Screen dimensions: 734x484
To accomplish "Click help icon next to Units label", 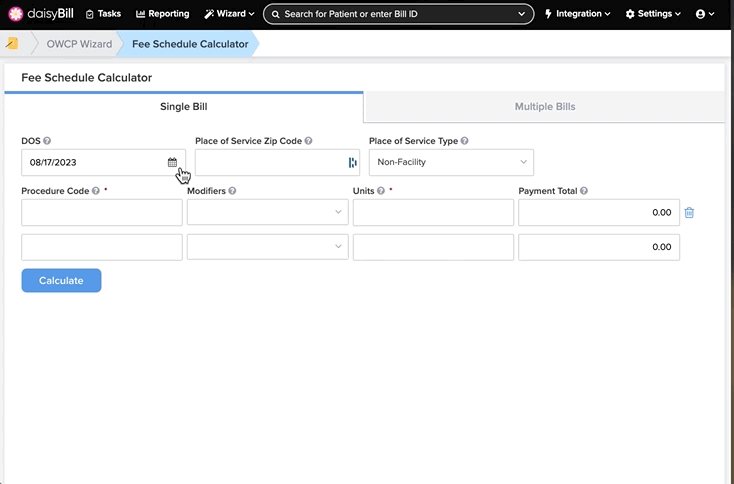I will point(381,191).
